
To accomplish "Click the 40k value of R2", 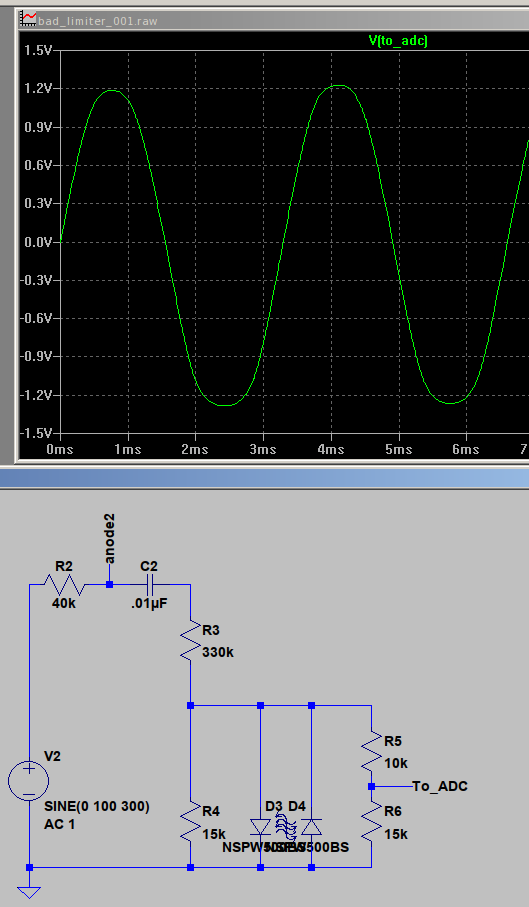I will coord(64,603).
